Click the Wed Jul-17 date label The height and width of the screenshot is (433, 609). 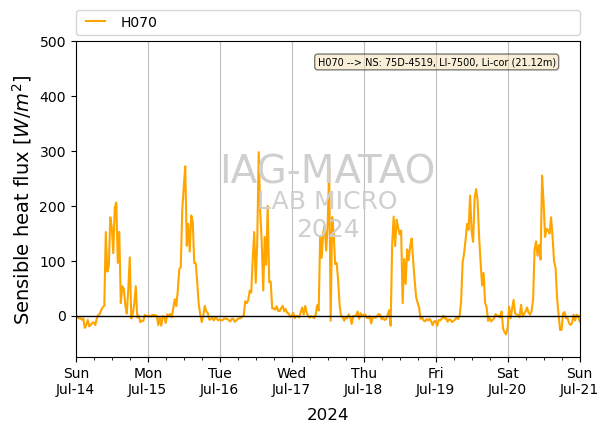(291, 381)
